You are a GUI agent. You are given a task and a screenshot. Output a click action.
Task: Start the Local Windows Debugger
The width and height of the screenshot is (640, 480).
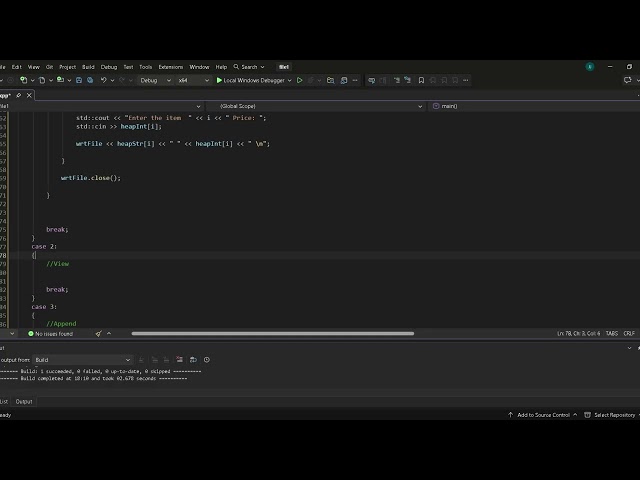click(x=250, y=80)
